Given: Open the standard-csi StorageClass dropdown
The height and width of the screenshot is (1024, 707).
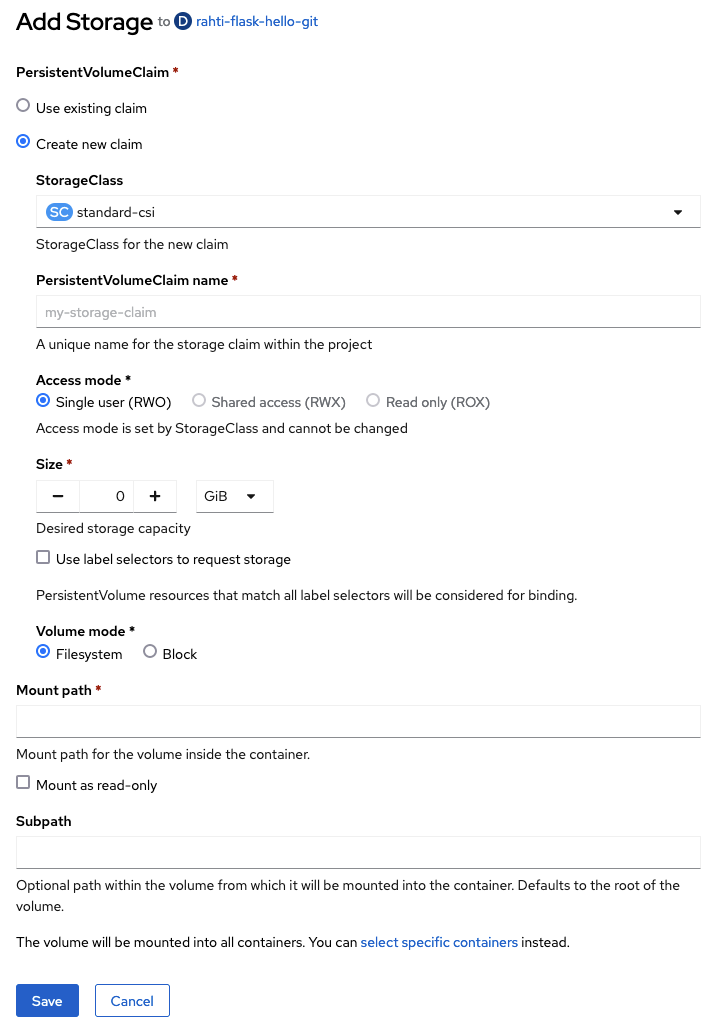Looking at the screenshot, I should point(368,212).
